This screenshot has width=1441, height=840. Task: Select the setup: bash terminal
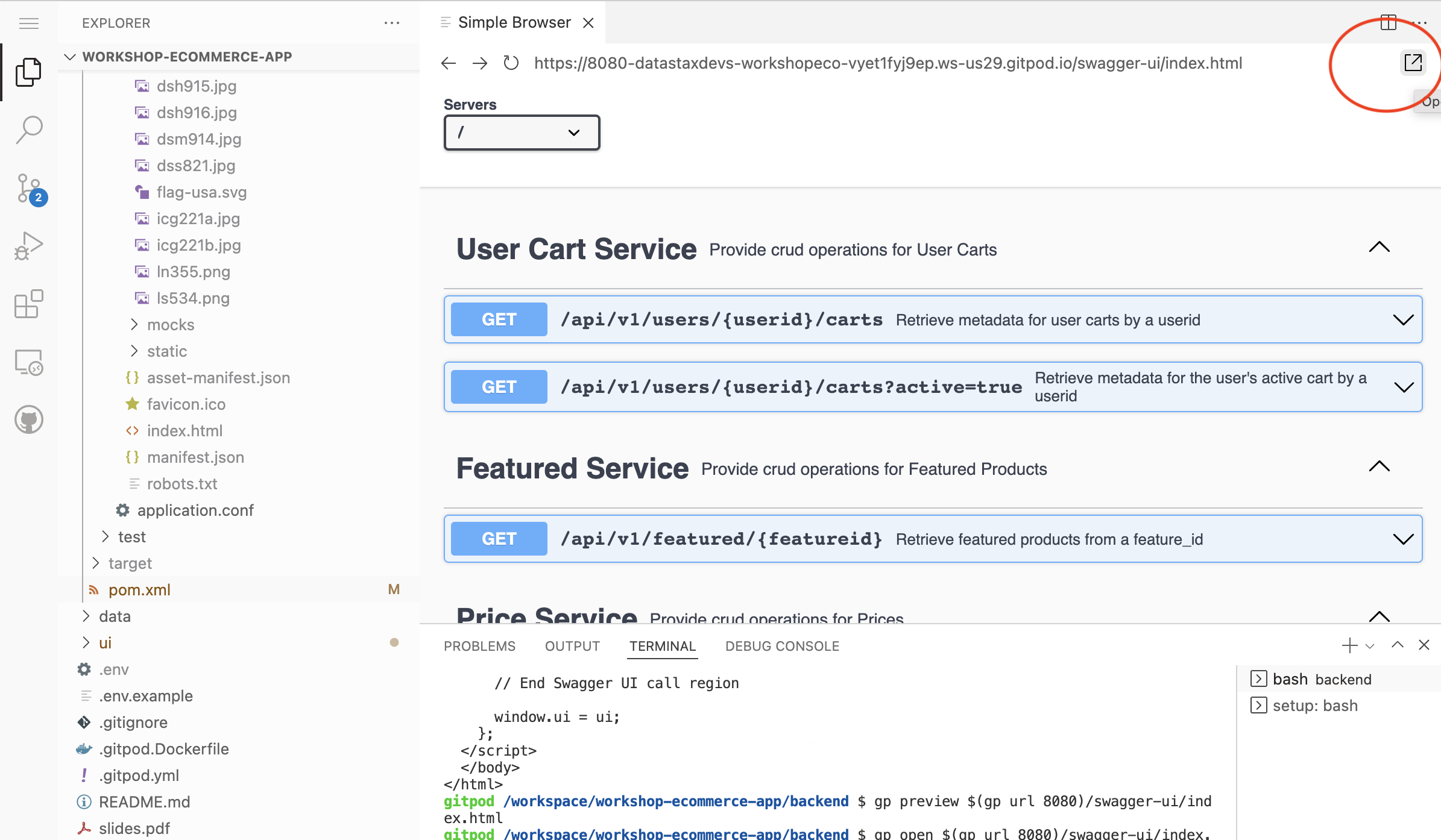1315,706
